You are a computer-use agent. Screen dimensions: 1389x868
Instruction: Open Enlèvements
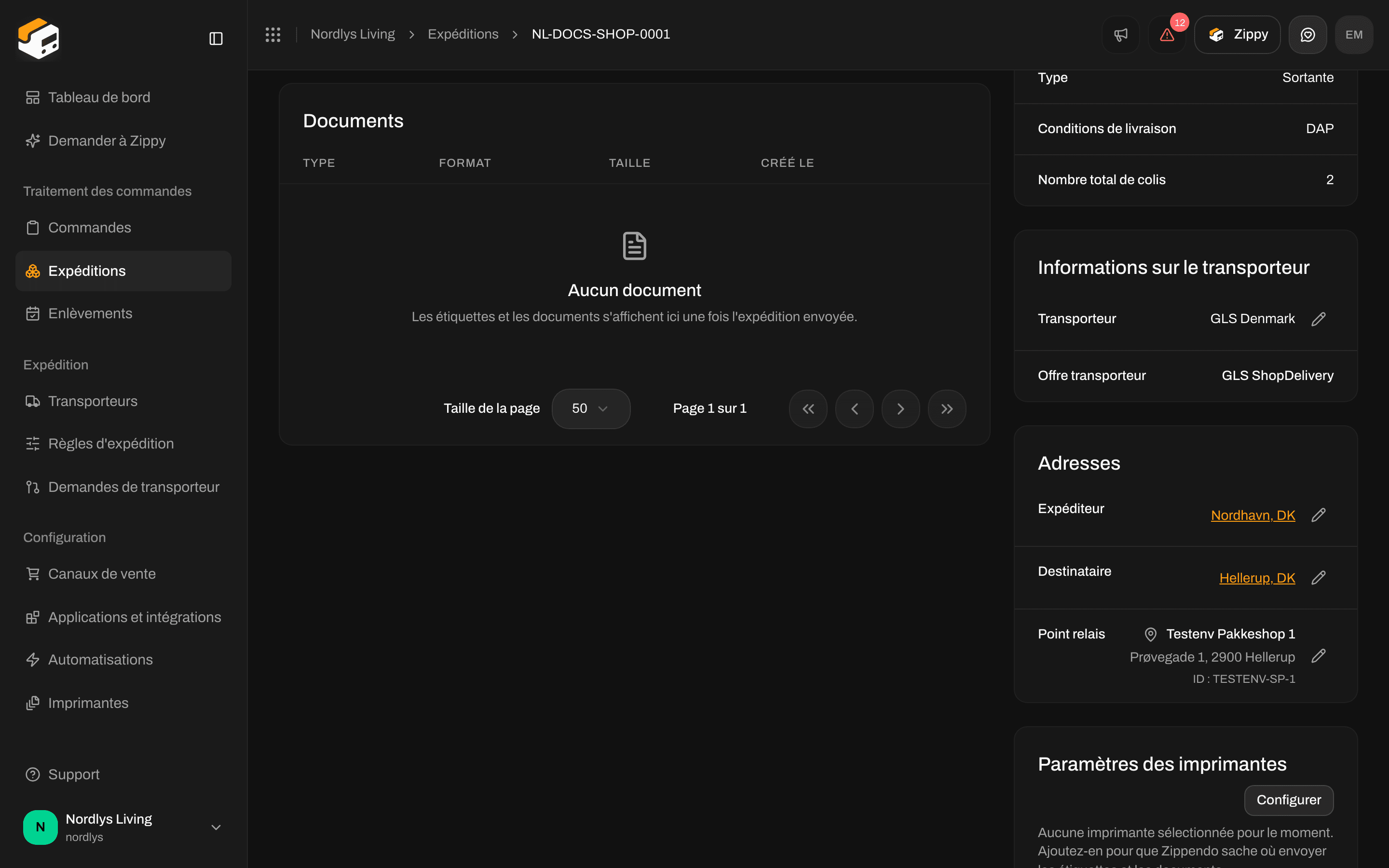123,313
